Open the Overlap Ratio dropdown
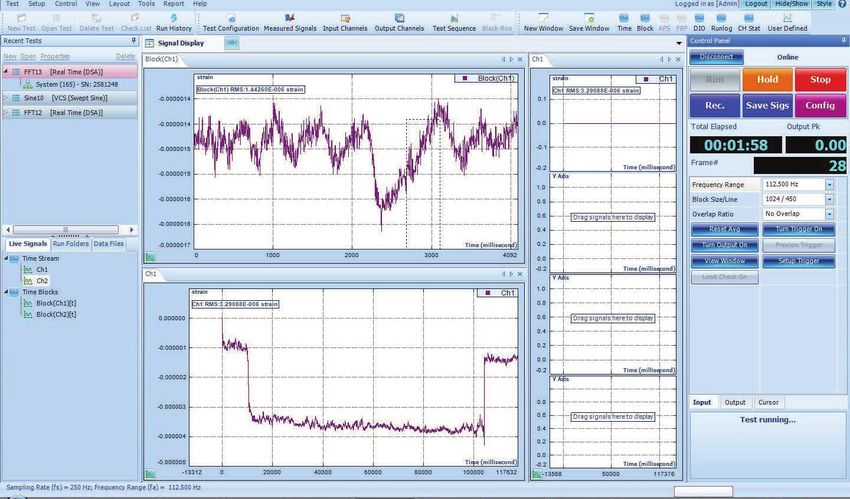 point(829,214)
